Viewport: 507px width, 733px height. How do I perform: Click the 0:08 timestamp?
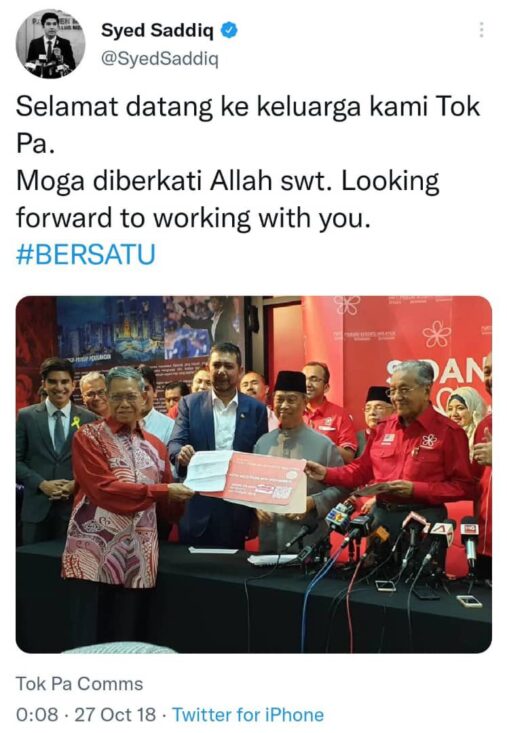[37, 715]
